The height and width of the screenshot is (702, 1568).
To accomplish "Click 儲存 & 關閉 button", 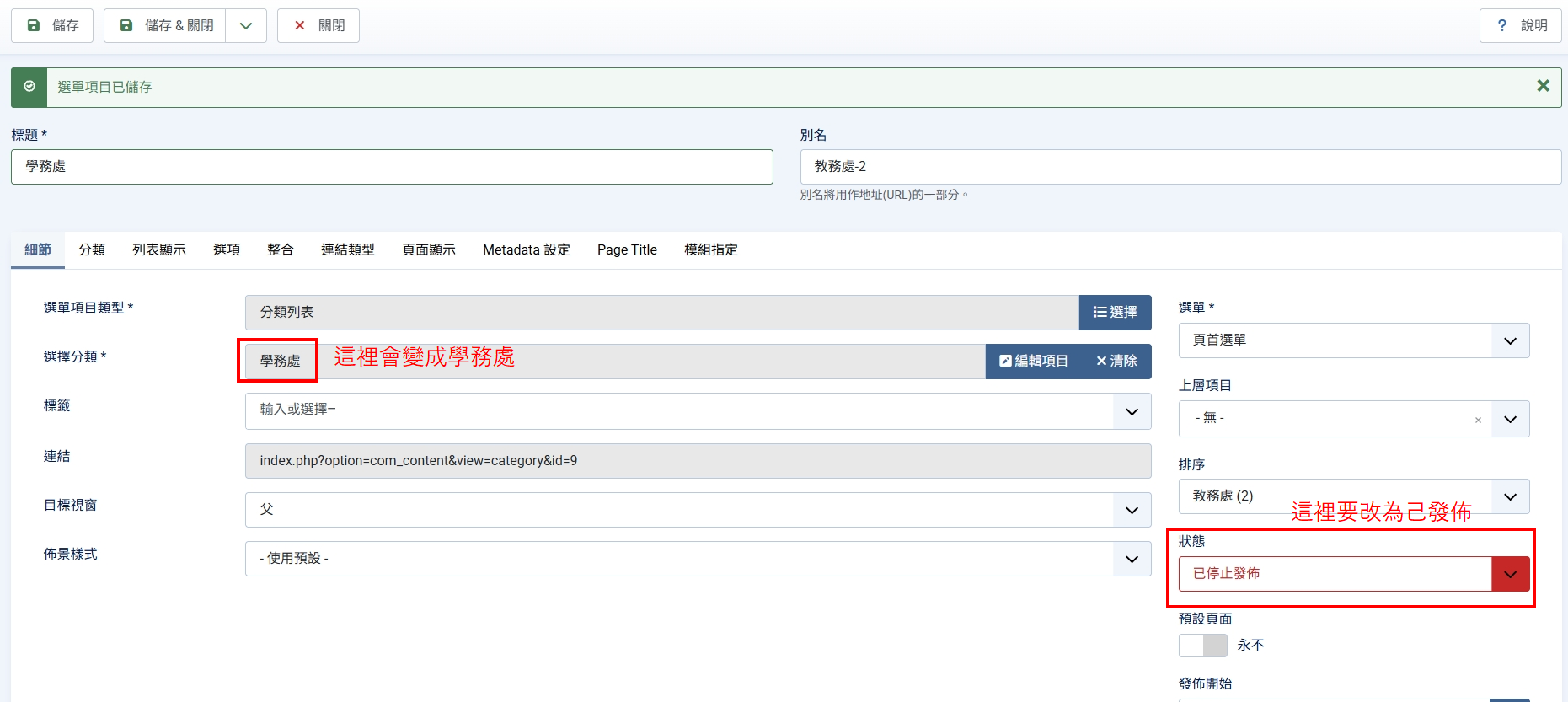I will pyautogui.click(x=165, y=25).
